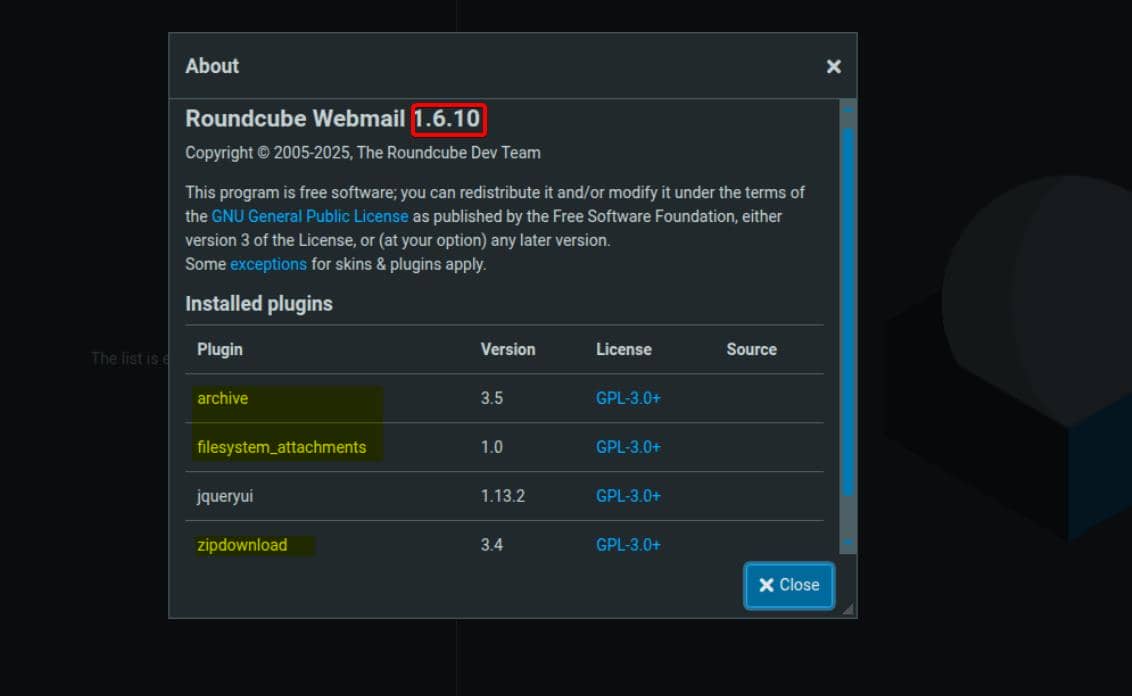Click the Source column header
The width and height of the screenshot is (1132, 696).
coord(752,349)
